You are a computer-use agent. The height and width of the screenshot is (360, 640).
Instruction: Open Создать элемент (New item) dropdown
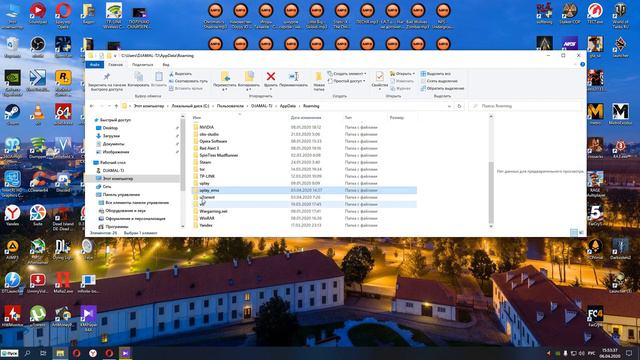coord(347,74)
